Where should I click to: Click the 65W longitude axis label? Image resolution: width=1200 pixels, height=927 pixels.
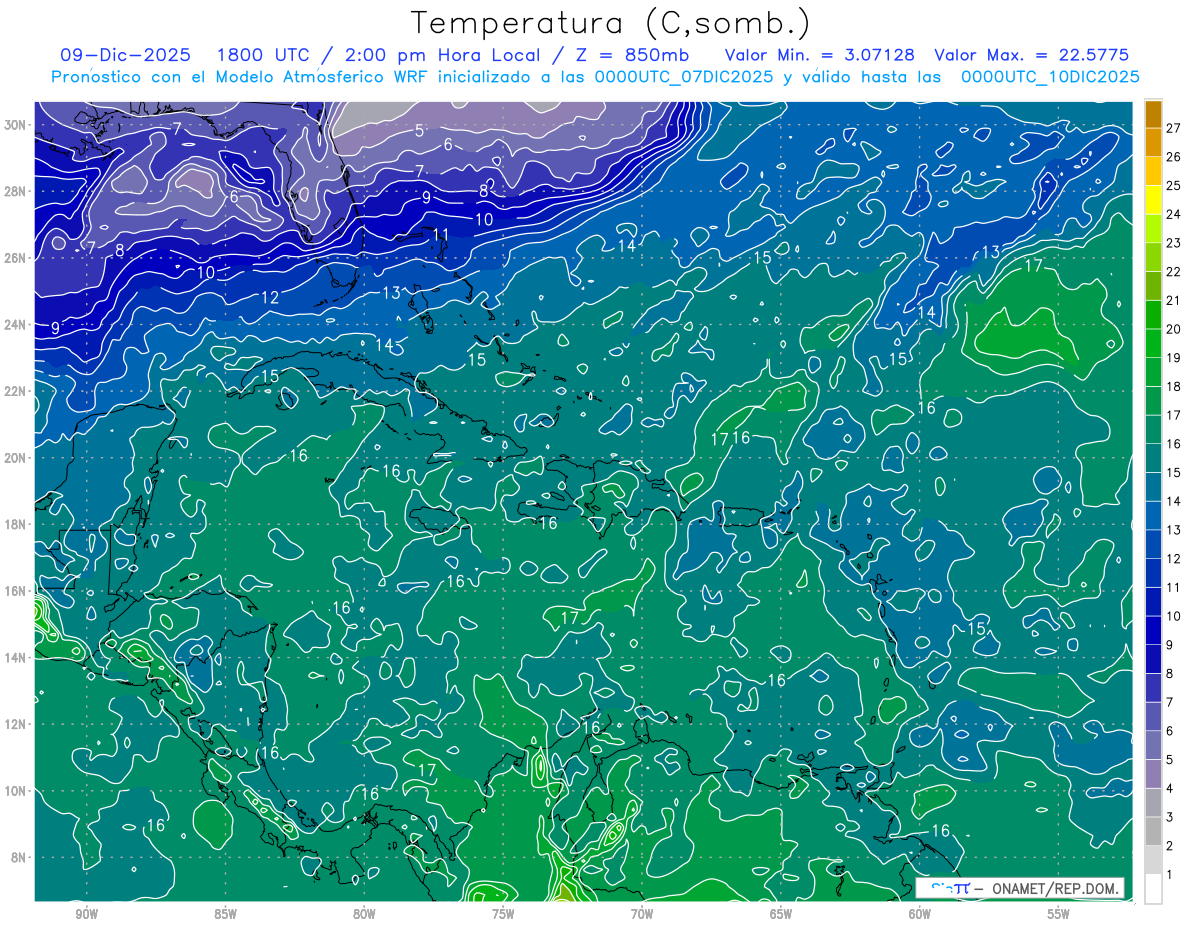tap(781, 914)
